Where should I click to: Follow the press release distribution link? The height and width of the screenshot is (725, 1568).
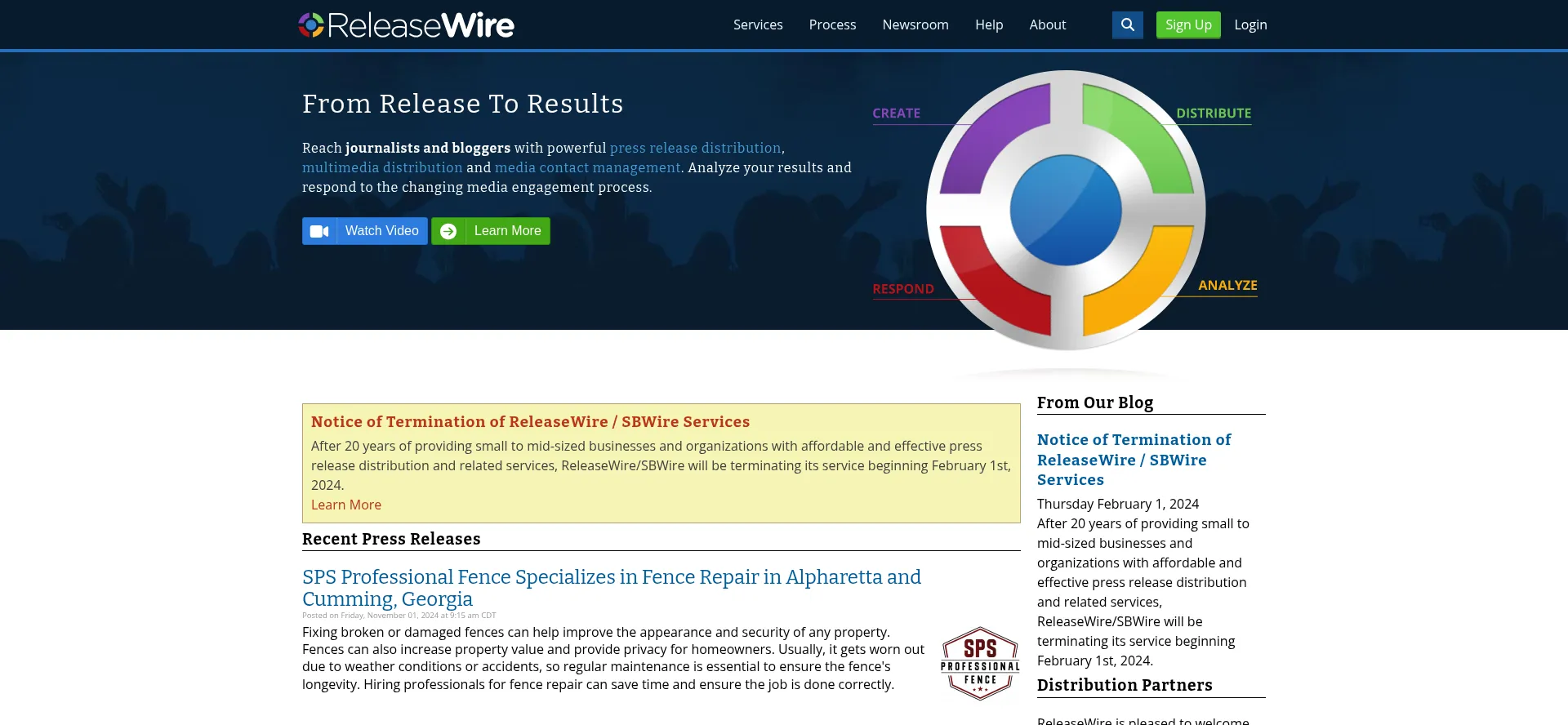pos(695,148)
